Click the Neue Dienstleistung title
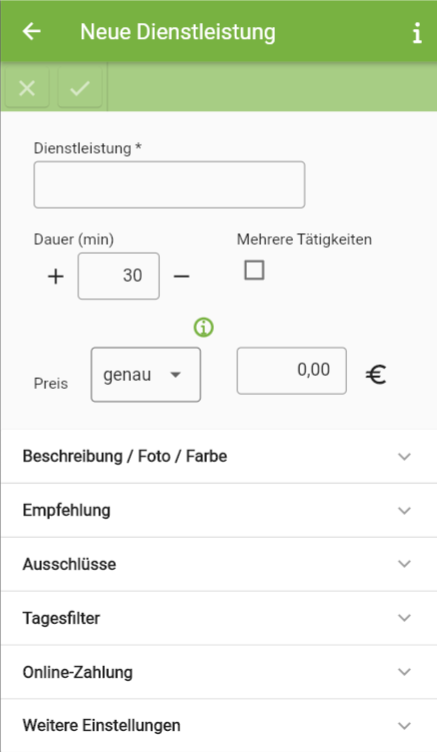The image size is (437, 752). point(177,32)
